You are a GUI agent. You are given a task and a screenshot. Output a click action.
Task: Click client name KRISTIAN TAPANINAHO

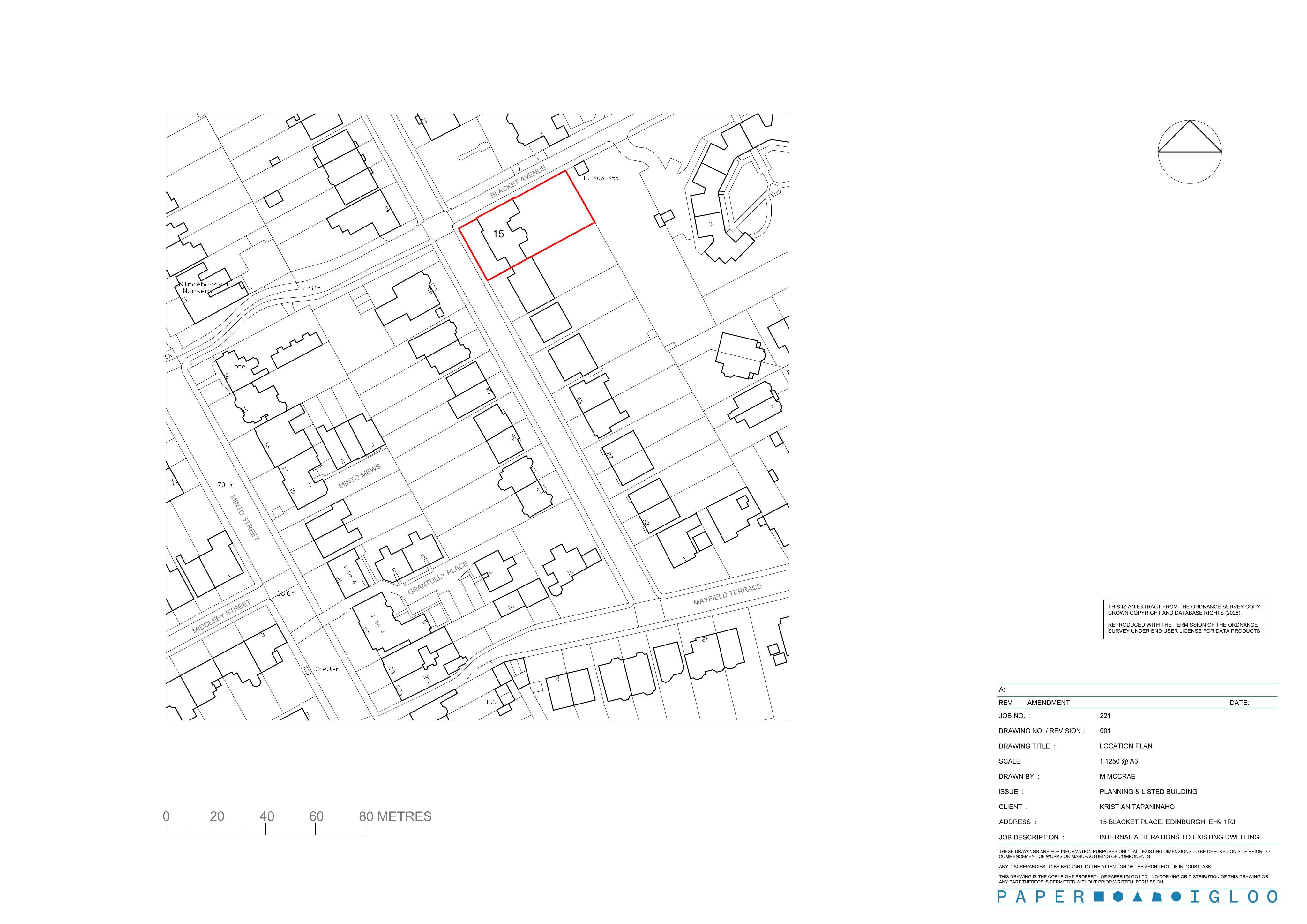tap(1137, 807)
